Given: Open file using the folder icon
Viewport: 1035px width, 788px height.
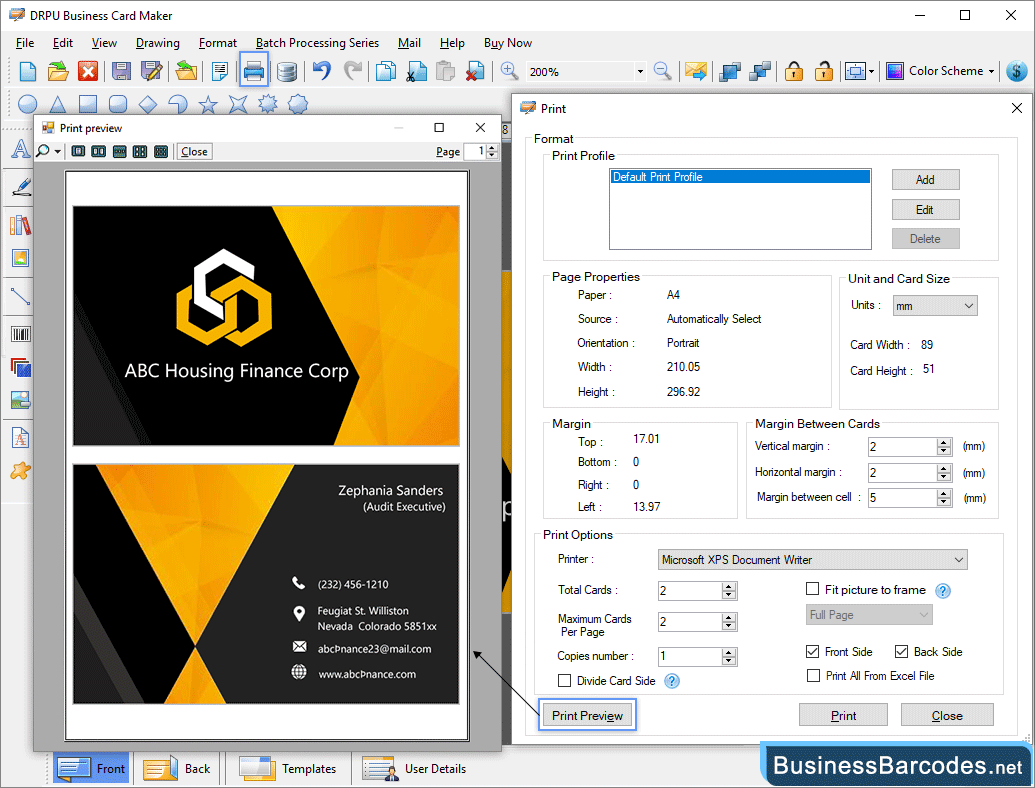Looking at the screenshot, I should tap(58, 71).
